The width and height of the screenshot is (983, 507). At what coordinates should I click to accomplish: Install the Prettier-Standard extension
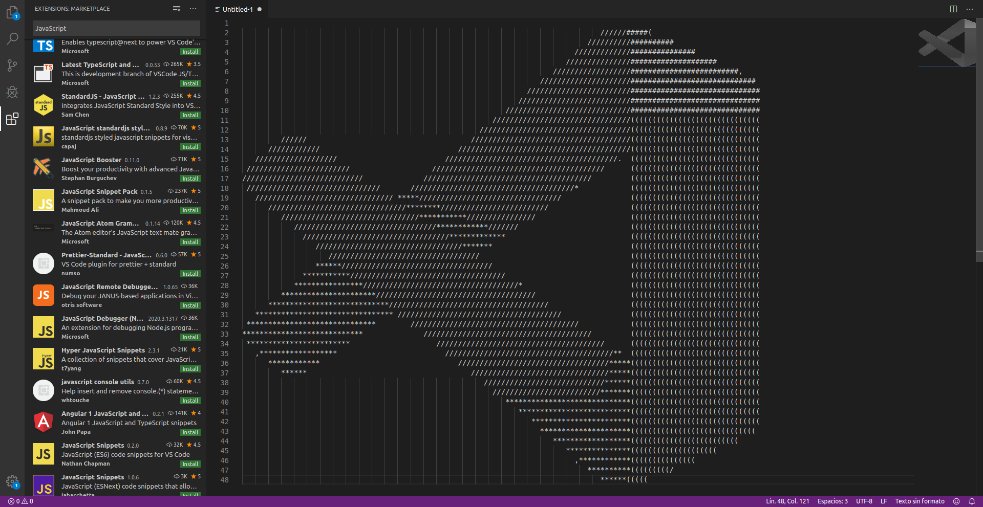pos(190,274)
